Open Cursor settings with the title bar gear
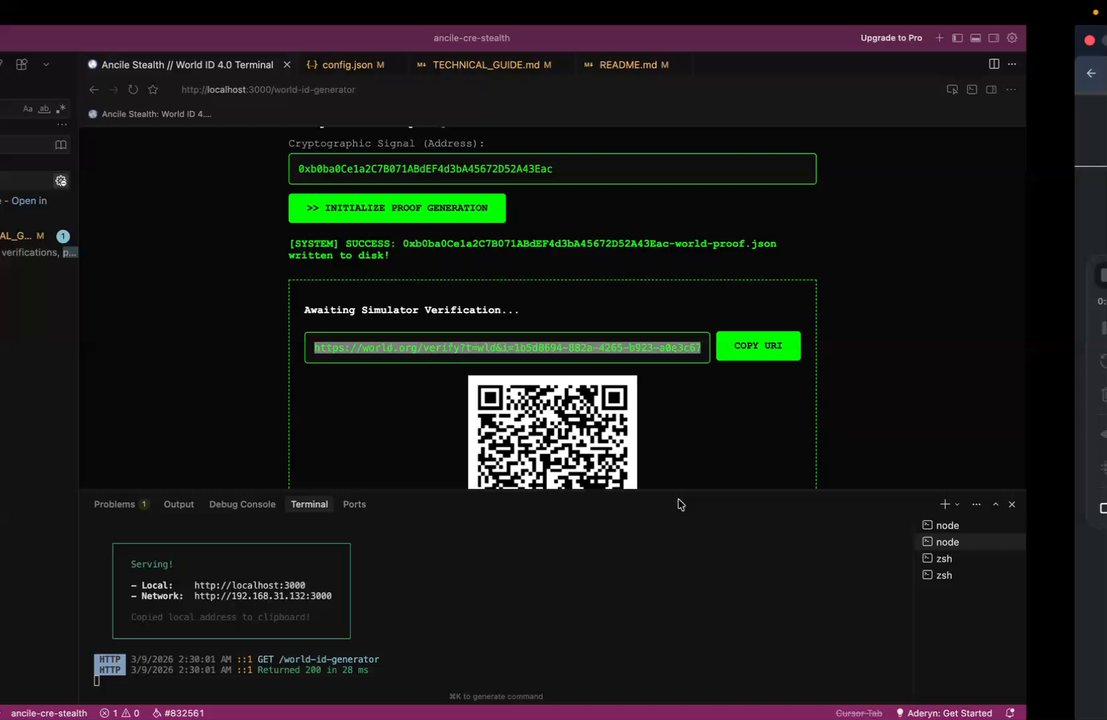The width and height of the screenshot is (1107, 720). point(1012,38)
